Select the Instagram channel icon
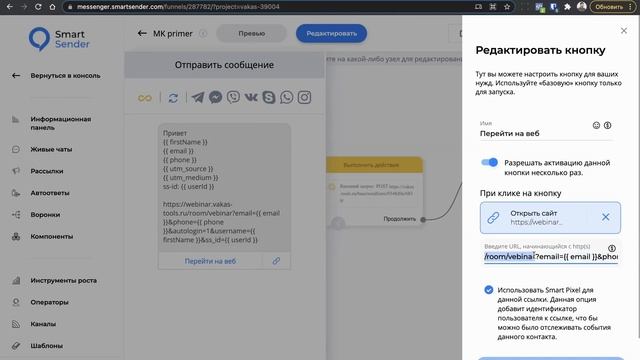Screen dimensions: 640x360 tap(304, 97)
